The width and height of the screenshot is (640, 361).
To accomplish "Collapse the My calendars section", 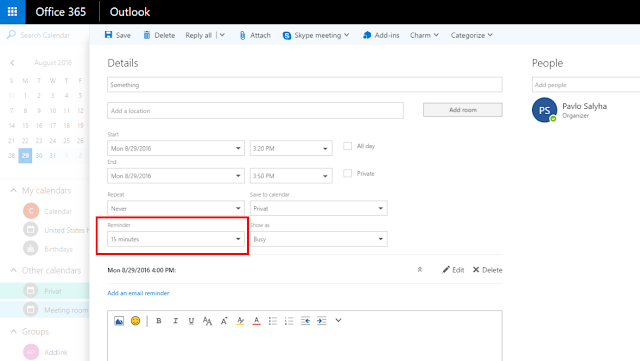I will coord(13,190).
